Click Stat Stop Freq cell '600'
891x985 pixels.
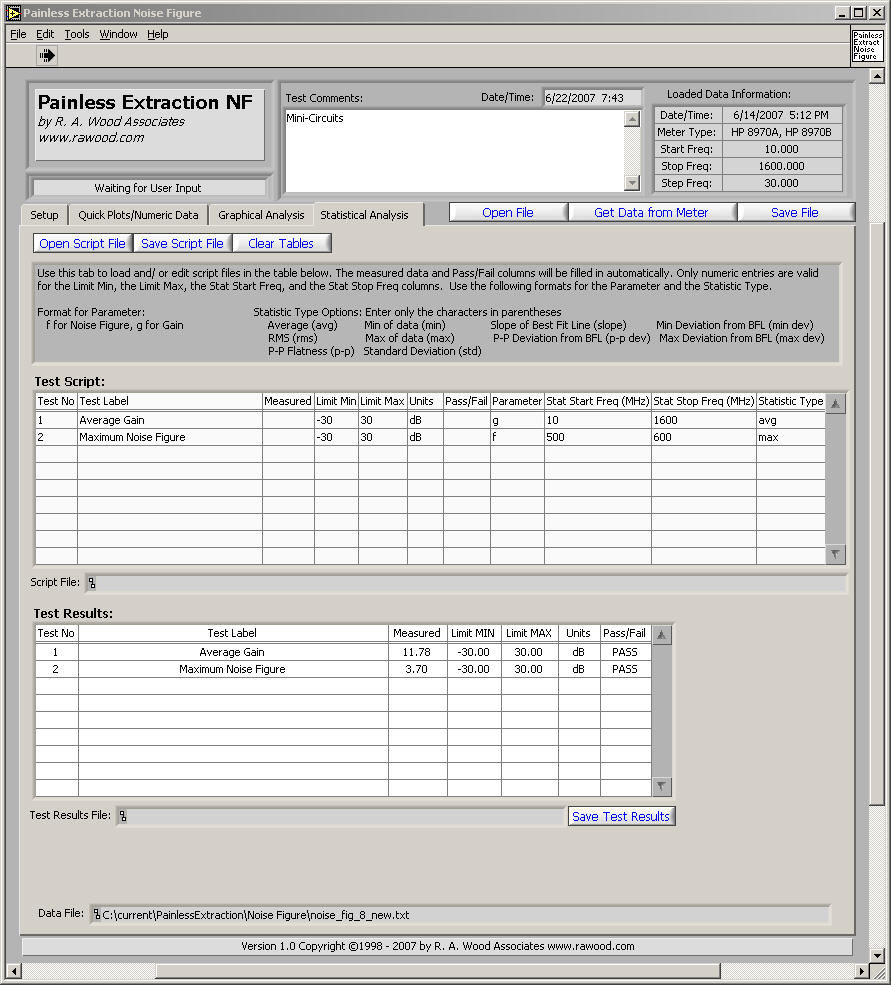[x=704, y=437]
